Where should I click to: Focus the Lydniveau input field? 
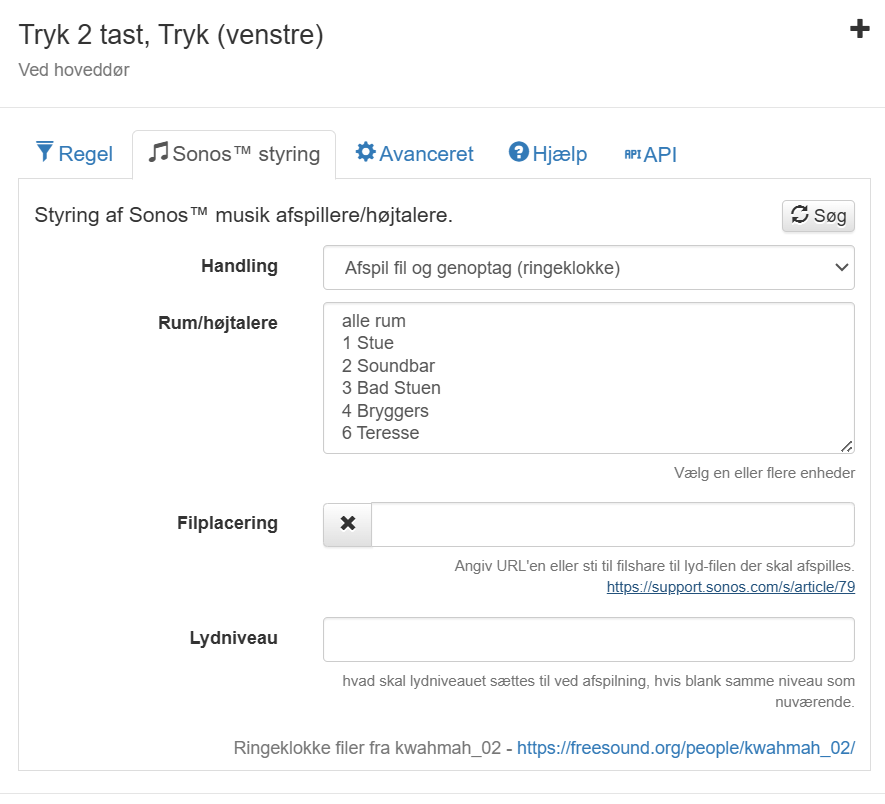[588, 639]
